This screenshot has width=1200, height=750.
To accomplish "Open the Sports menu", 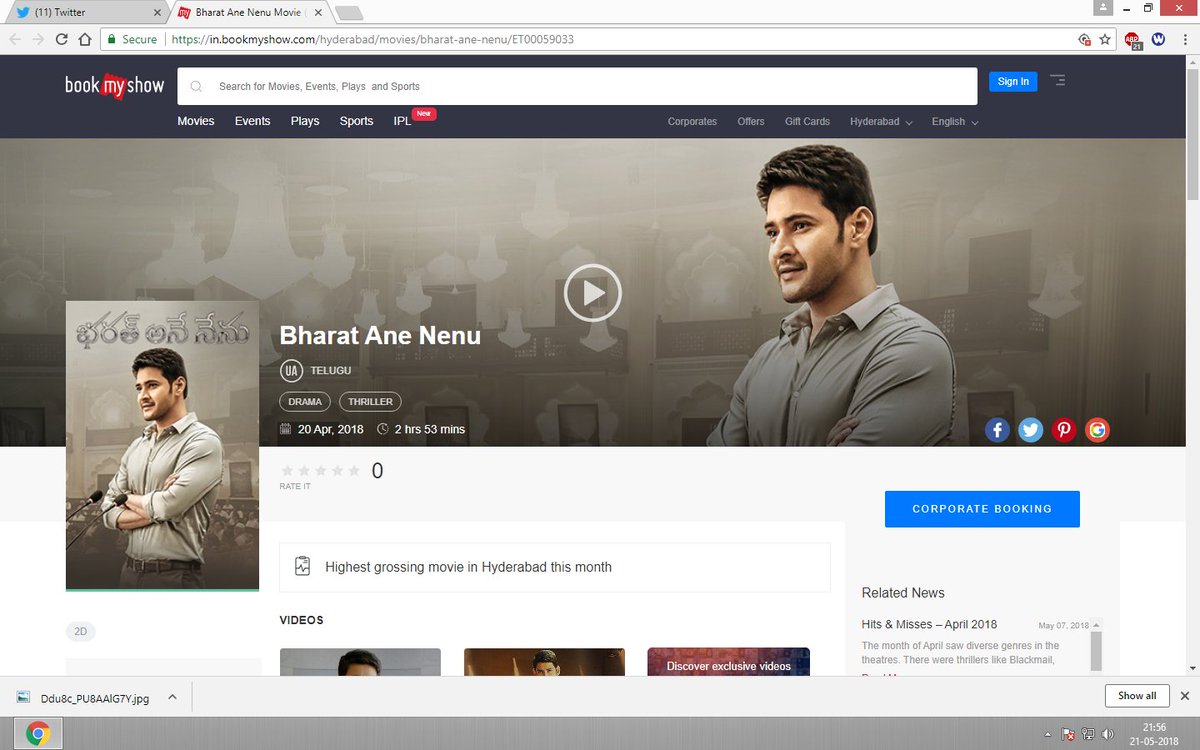I will tap(356, 121).
